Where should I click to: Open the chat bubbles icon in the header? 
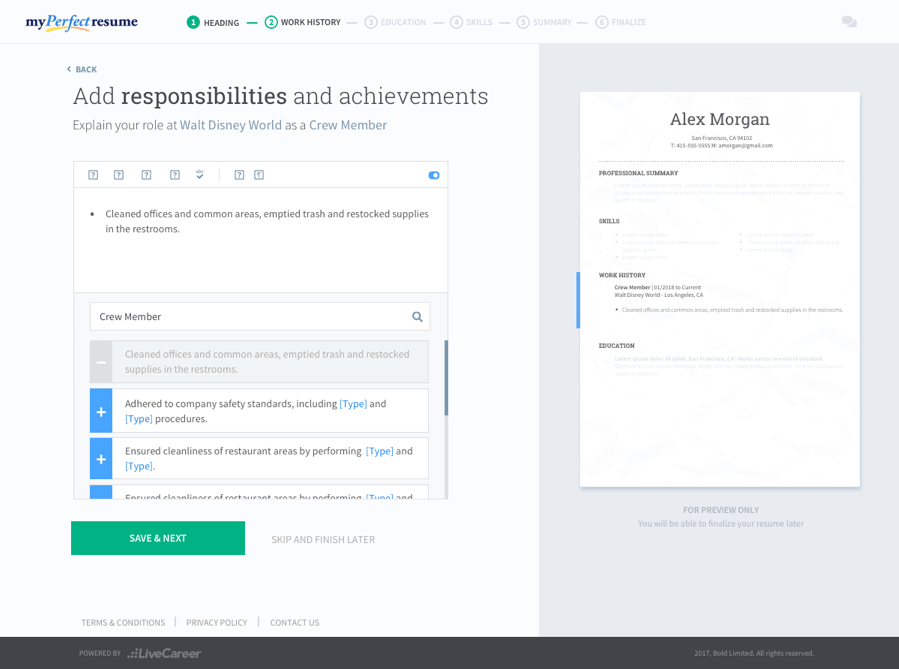pos(849,22)
